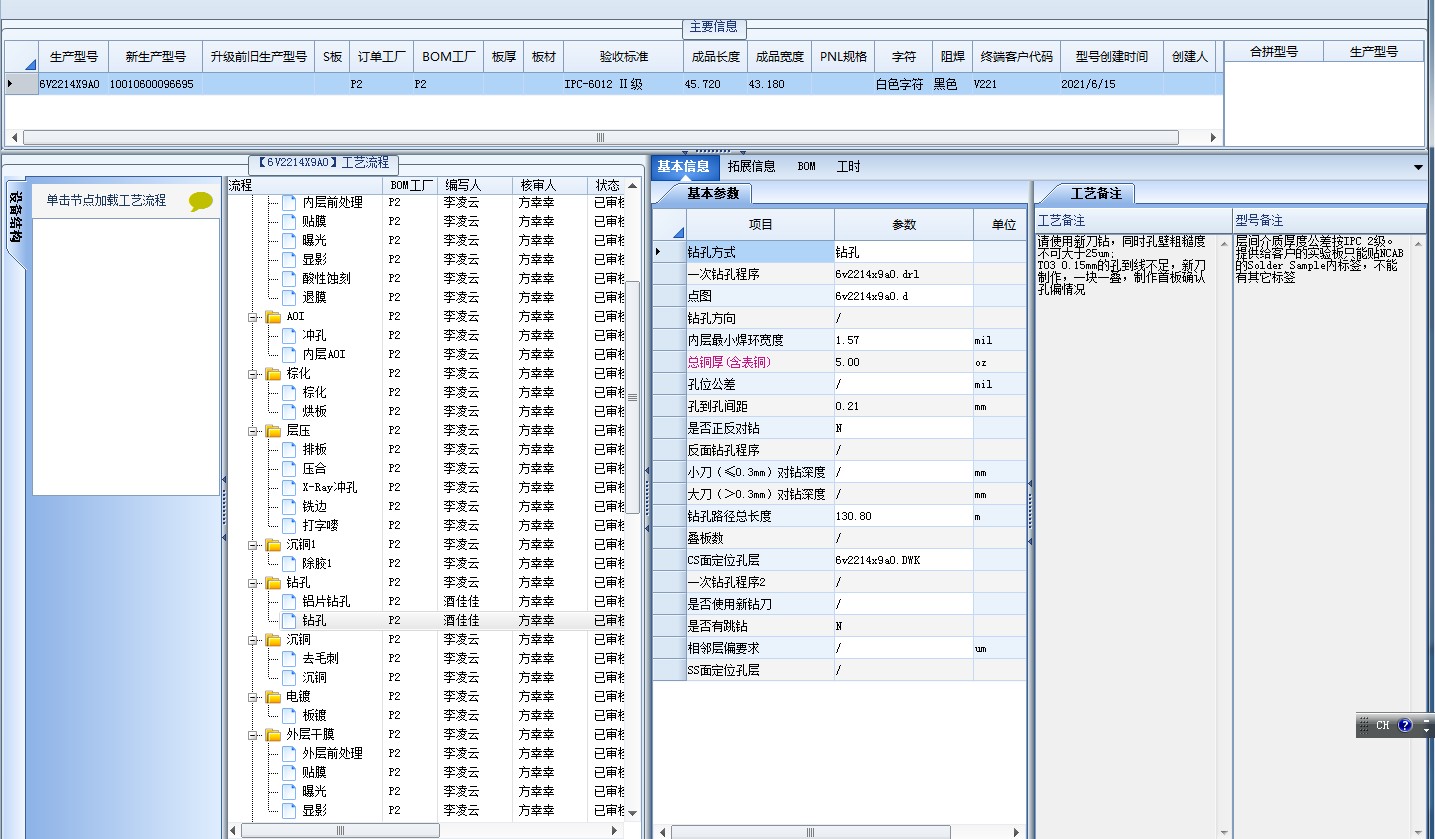1435x839 pixels.
Task: Click the document icon beside 冲孔
Action: point(289,336)
